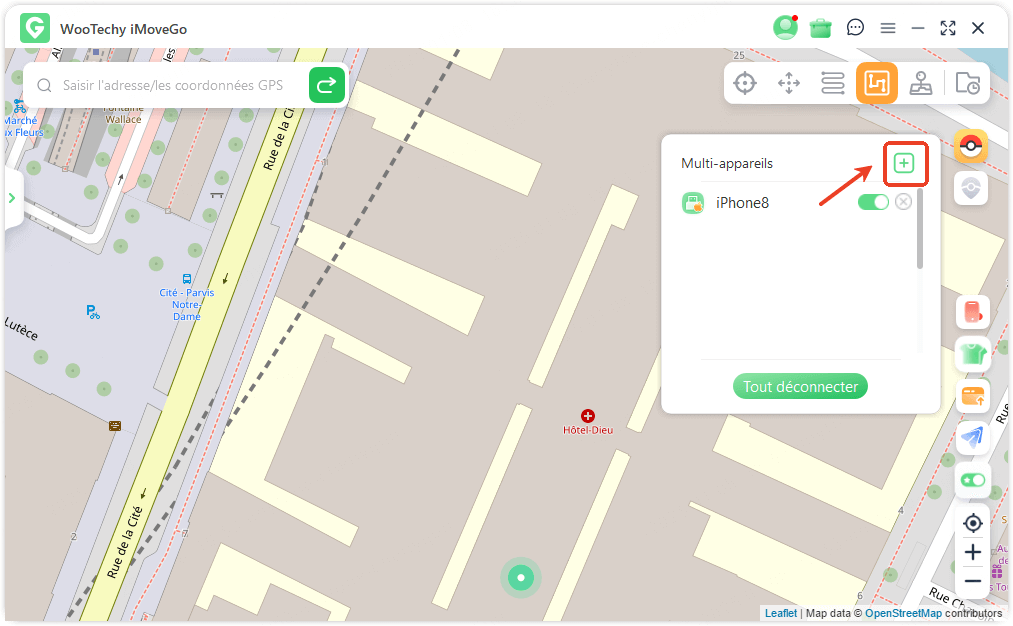Screen dimensions: 1013x626
Task: Activate the joystick mode icon
Action: point(921,83)
